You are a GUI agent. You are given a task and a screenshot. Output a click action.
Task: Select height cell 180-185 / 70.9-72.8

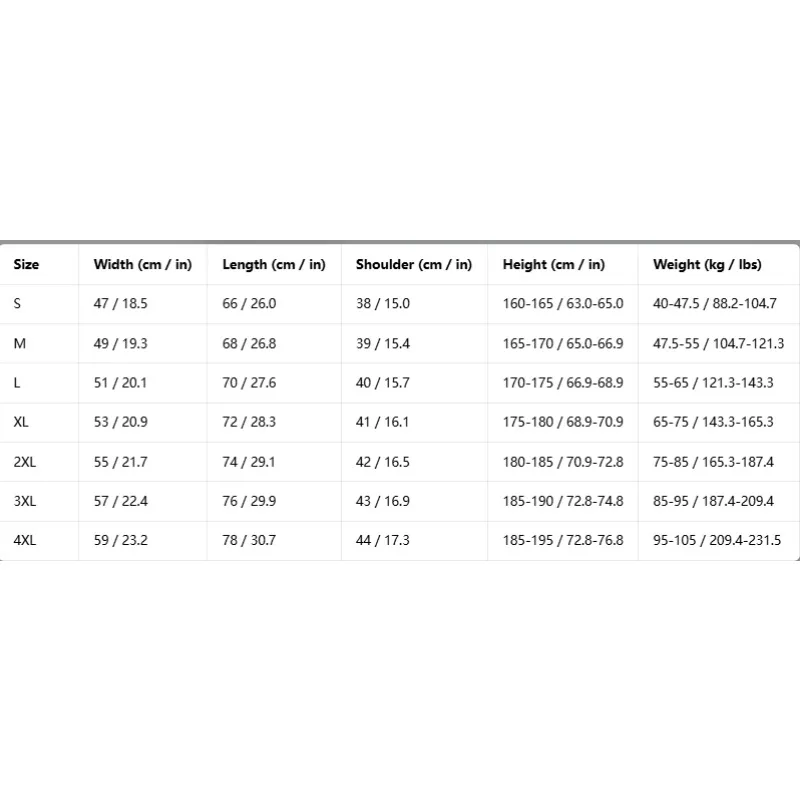(563, 462)
